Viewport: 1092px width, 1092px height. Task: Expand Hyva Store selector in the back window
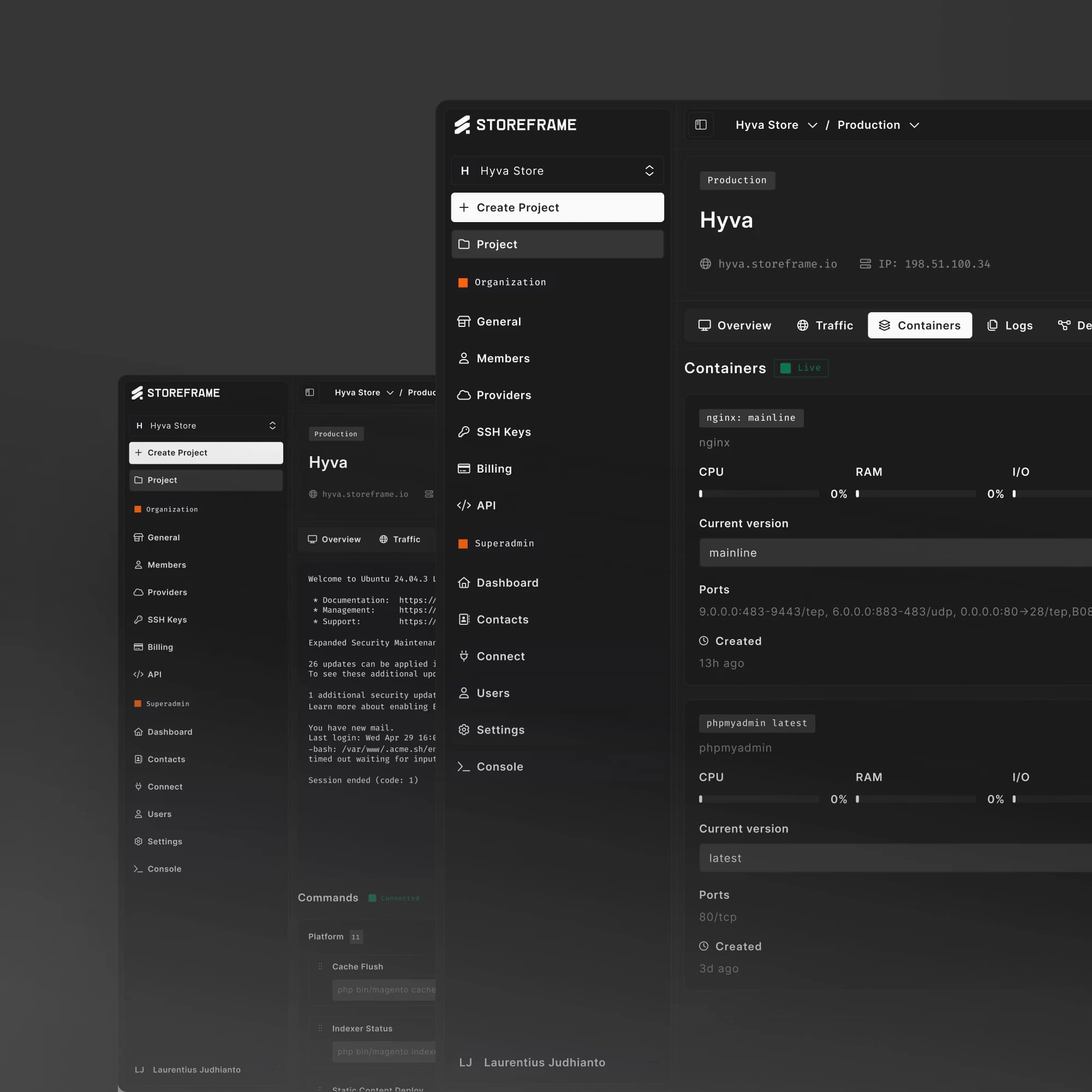(206, 426)
